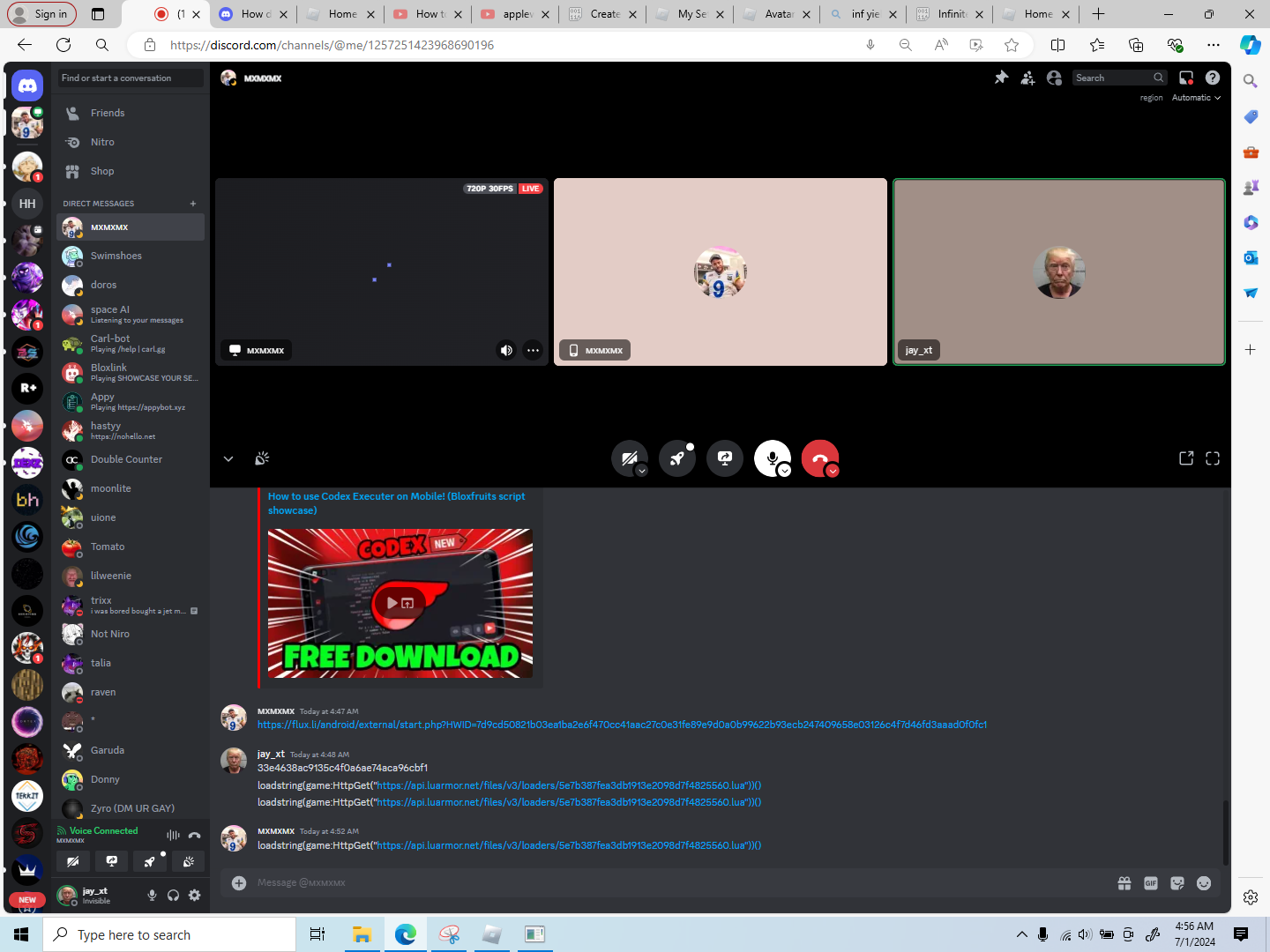Add friends to DM icon
The image size is (1270, 952).
(x=1027, y=78)
